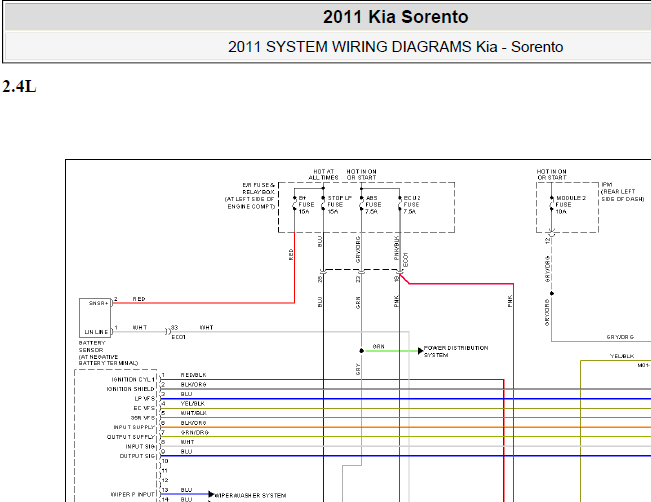Click the 'YEL/BLK' wire label at right edge
This screenshot has width=651, height=502.
(622, 356)
